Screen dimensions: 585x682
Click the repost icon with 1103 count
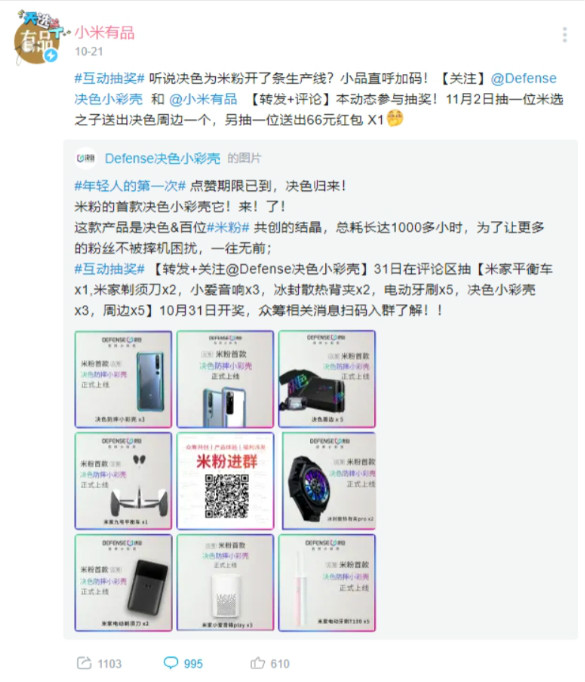click(84, 663)
